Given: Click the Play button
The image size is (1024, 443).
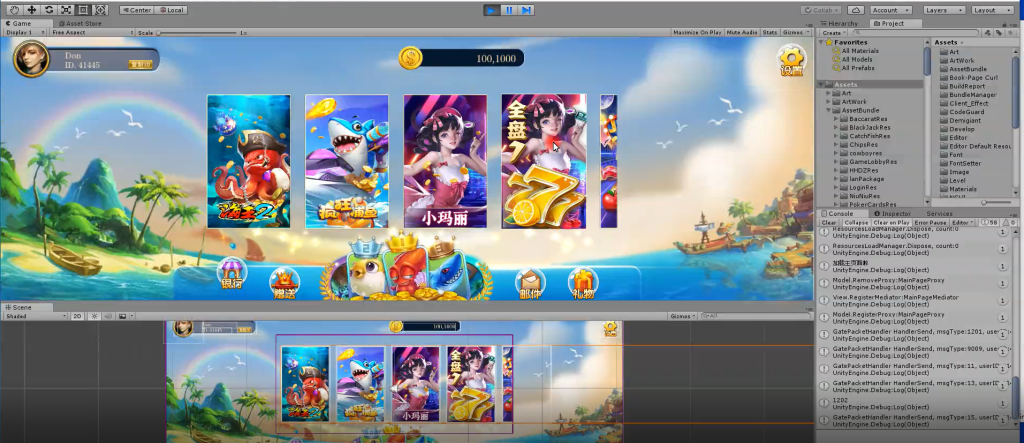Looking at the screenshot, I should [491, 10].
